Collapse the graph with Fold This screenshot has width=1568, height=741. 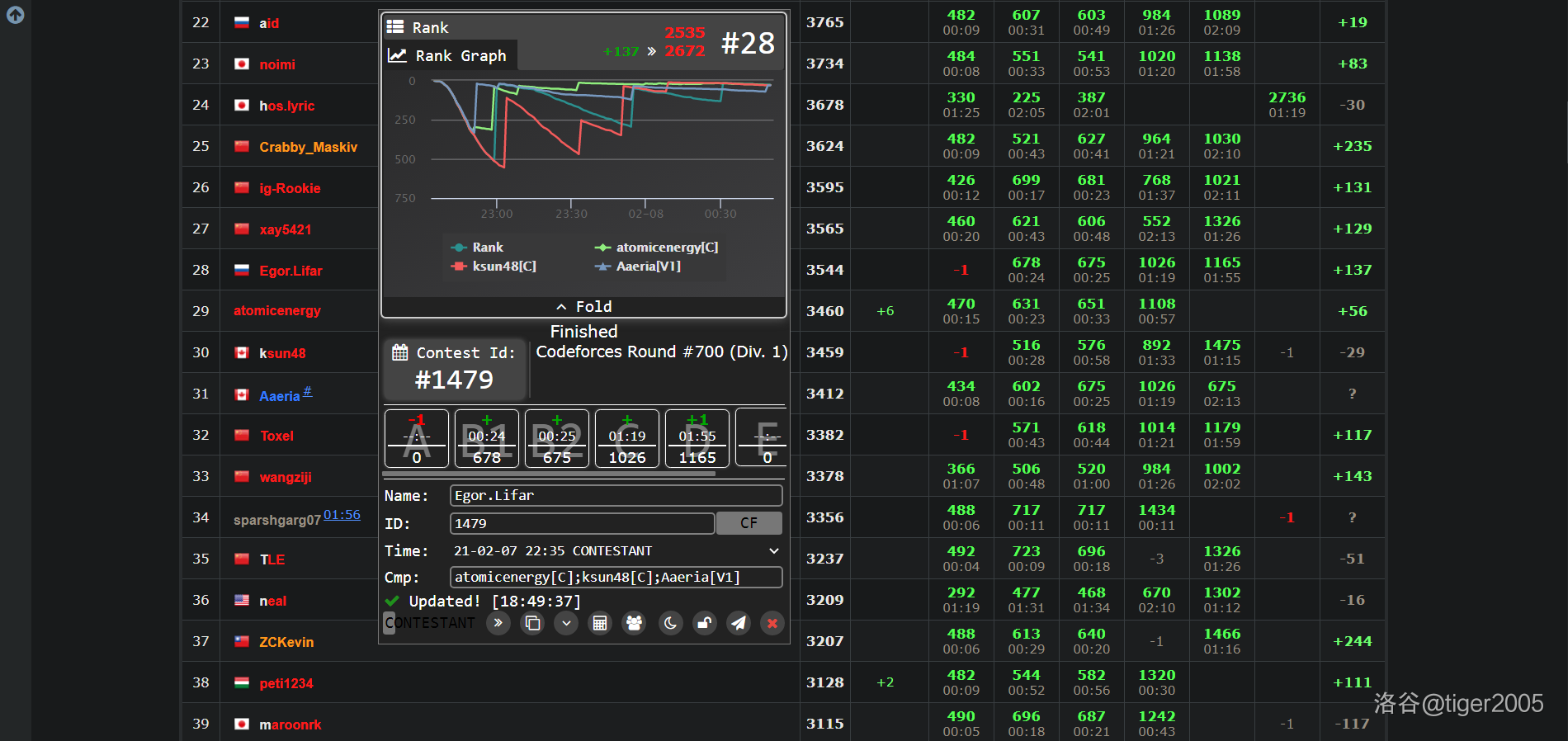pyautogui.click(x=583, y=306)
